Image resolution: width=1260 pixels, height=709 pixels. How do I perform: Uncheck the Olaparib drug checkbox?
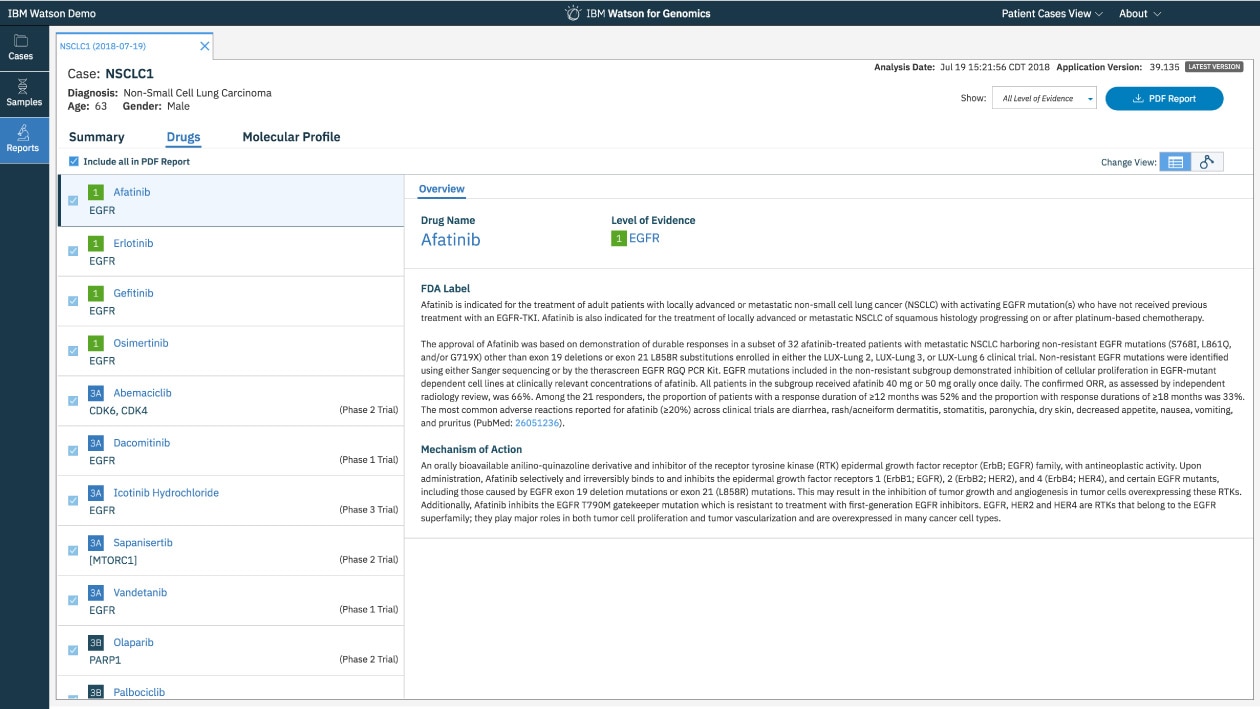[x=73, y=650]
